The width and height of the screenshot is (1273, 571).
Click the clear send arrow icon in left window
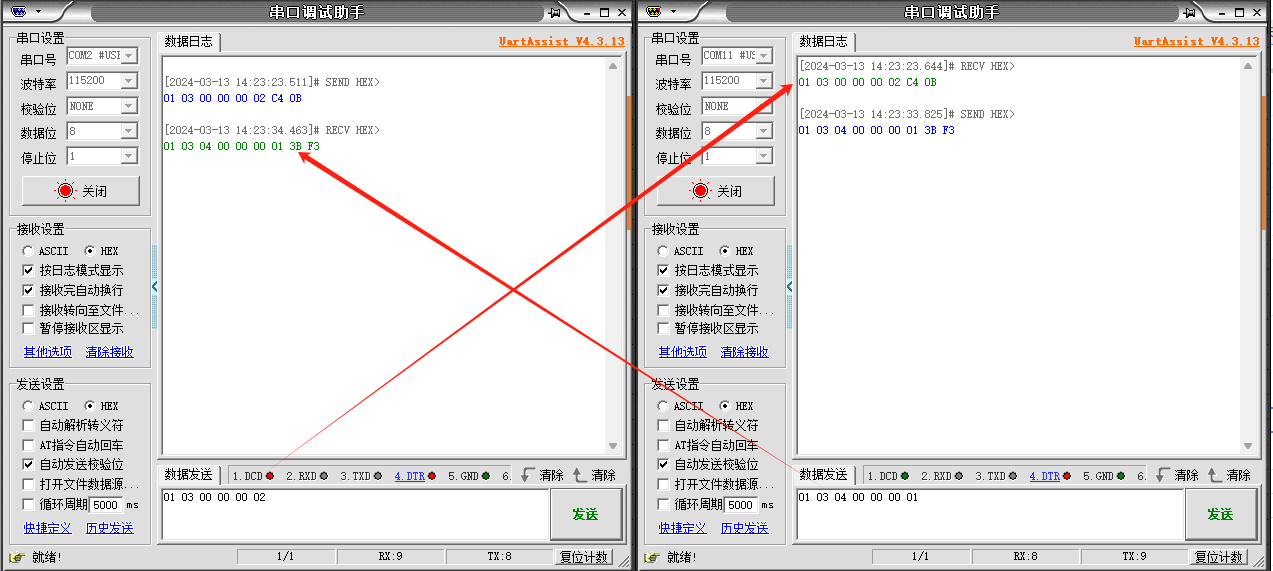pyautogui.click(x=528, y=476)
